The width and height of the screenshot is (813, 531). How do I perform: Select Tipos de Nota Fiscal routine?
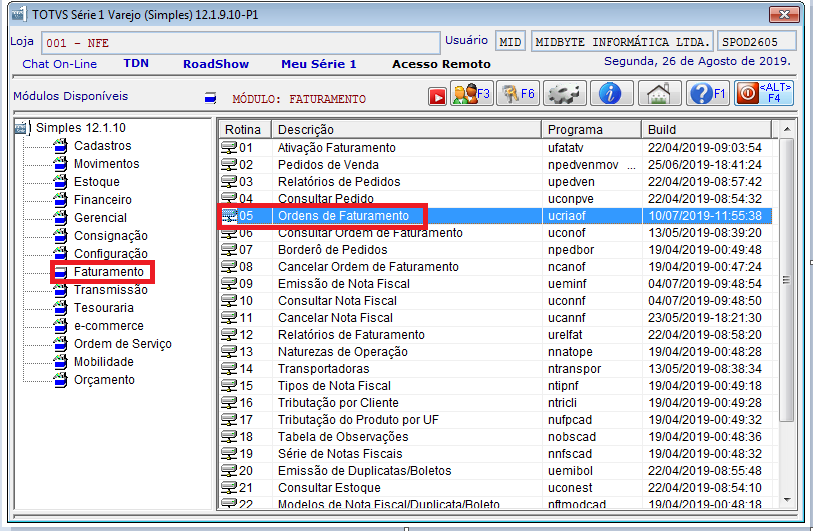pyautogui.click(x=496, y=386)
